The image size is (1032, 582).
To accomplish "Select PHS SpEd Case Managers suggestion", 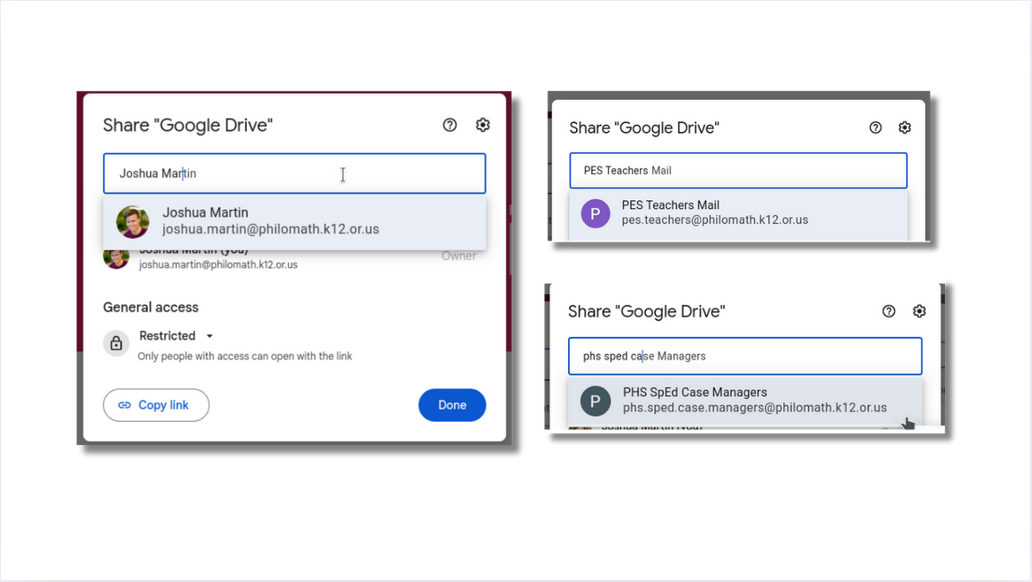I will tap(745, 400).
